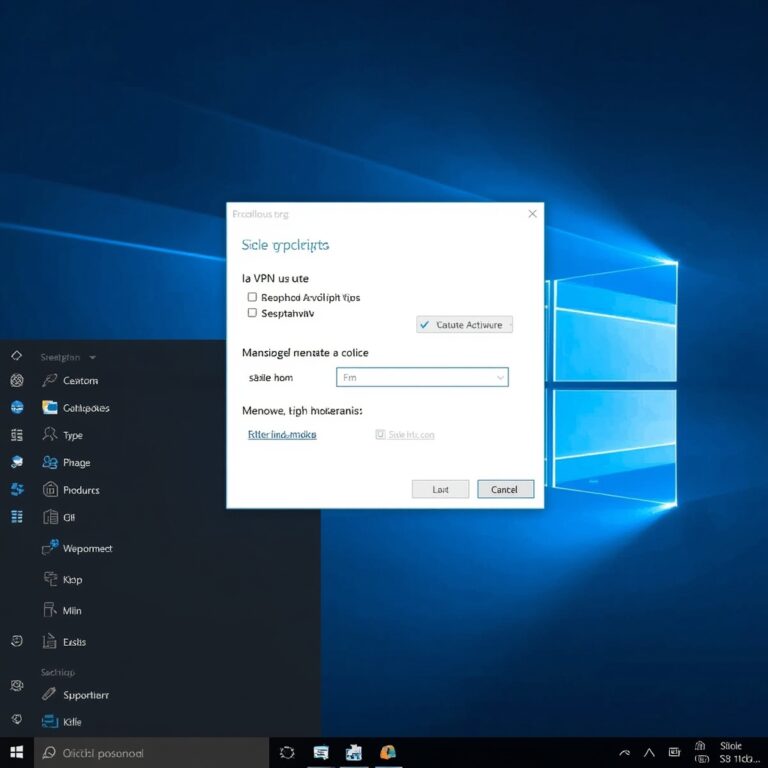
Task: Toggle the greyed 'Siole hfc.con' checkbox
Action: [380, 434]
